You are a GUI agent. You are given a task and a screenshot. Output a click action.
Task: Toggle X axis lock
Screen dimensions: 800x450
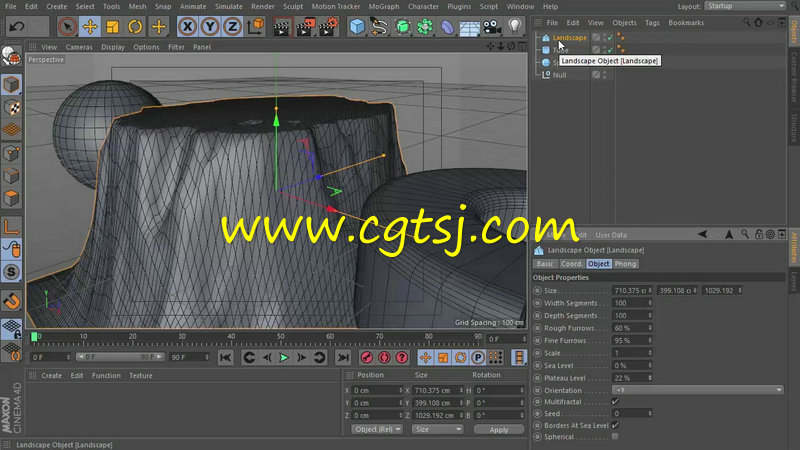tap(188, 27)
